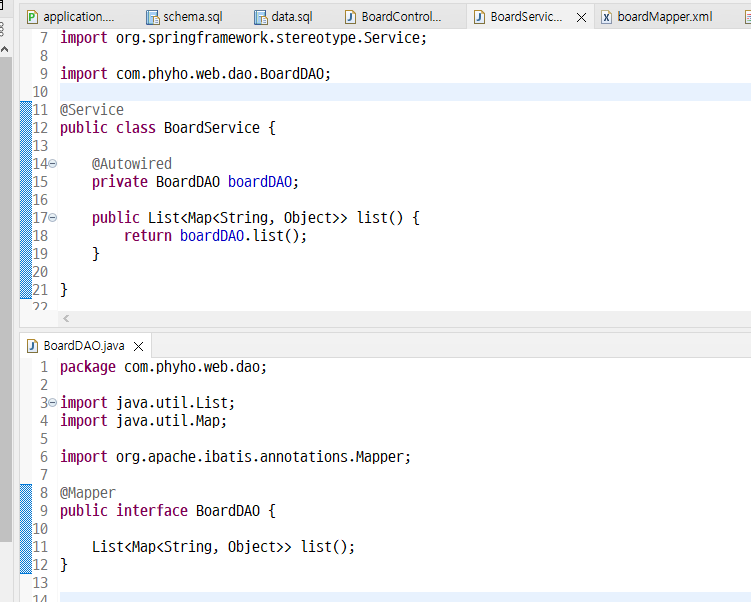Viewport: 751px width, 602px height.
Task: Click the org.apache.ibatis.annotations.Mapper import
Action: click(x=235, y=457)
